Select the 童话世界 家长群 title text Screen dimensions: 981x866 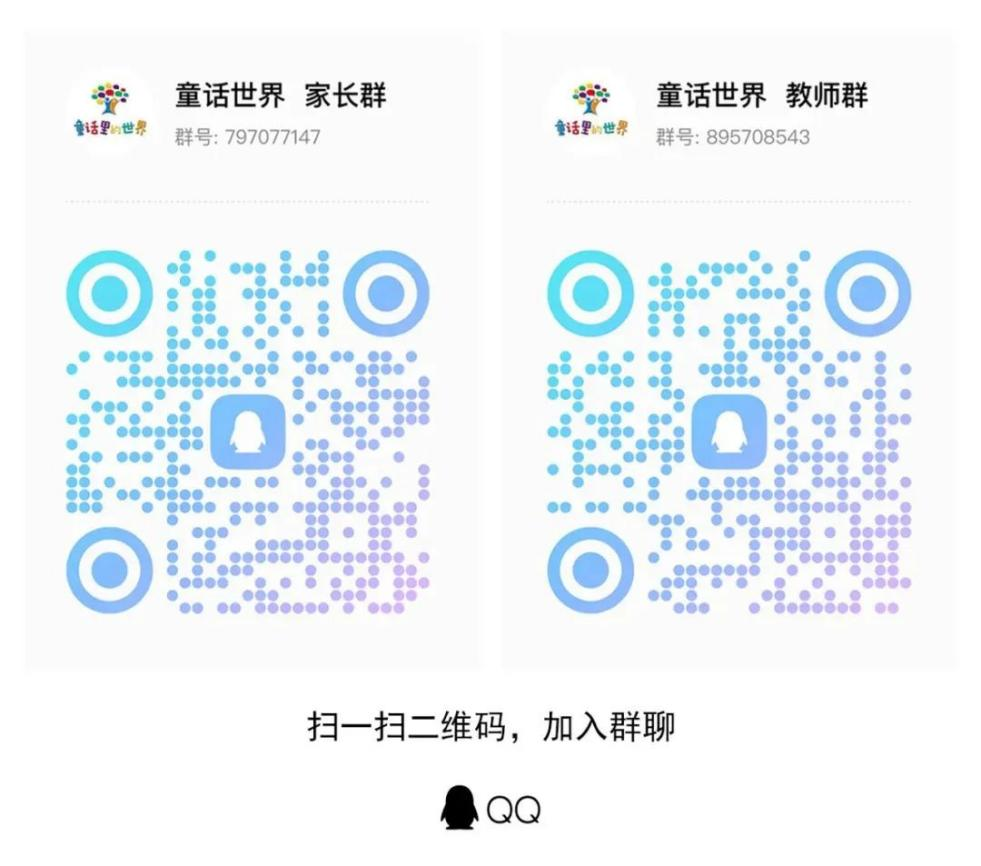point(280,95)
